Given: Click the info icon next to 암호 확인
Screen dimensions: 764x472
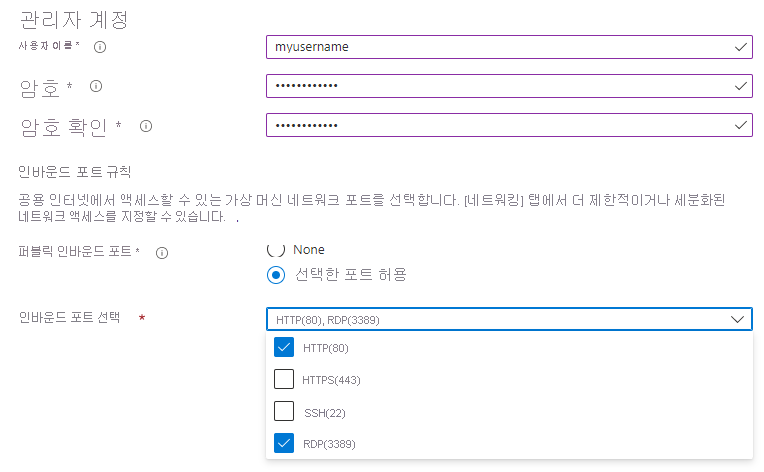Looking at the screenshot, I should point(146,126).
